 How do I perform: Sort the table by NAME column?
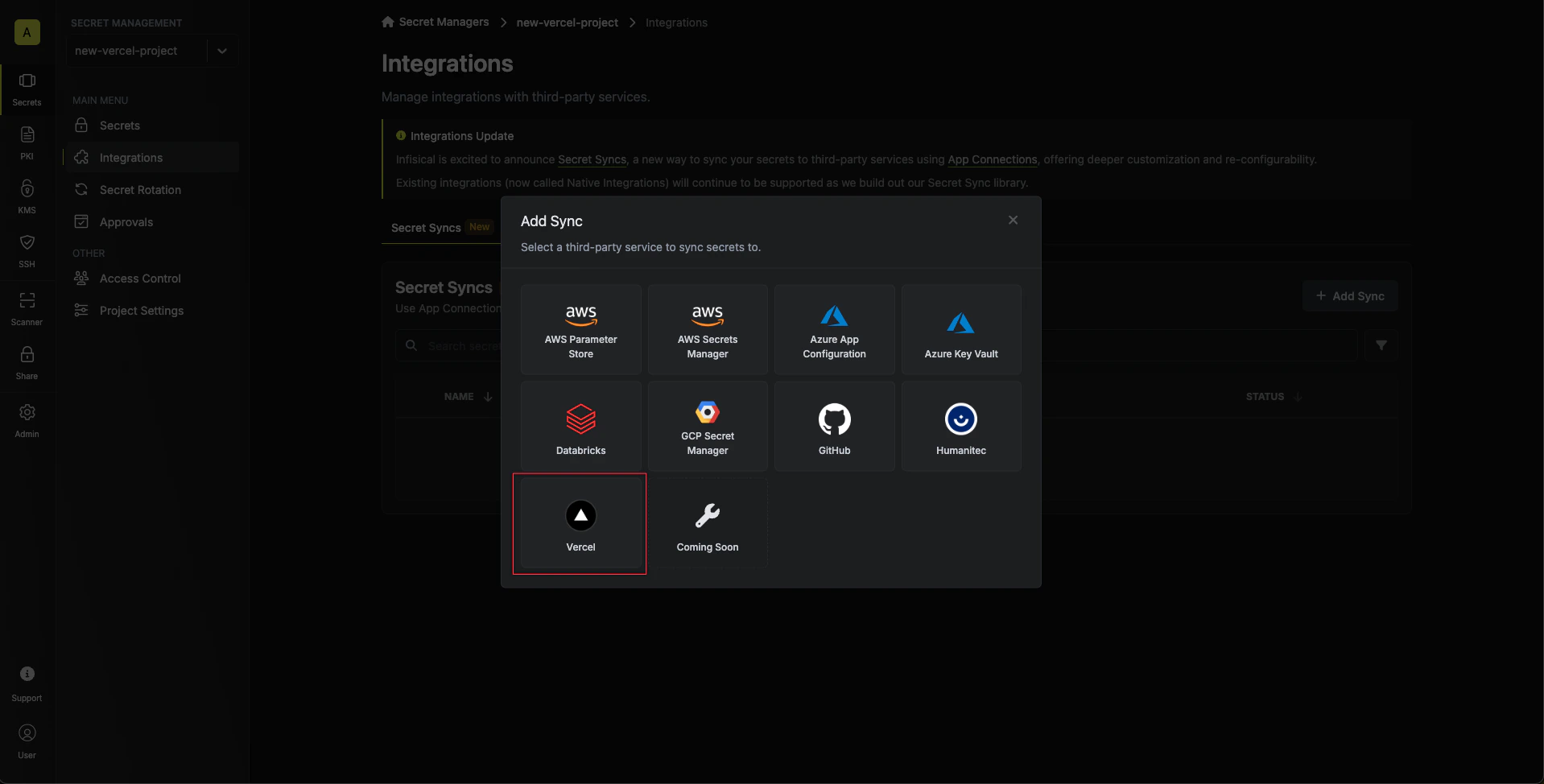(x=468, y=397)
